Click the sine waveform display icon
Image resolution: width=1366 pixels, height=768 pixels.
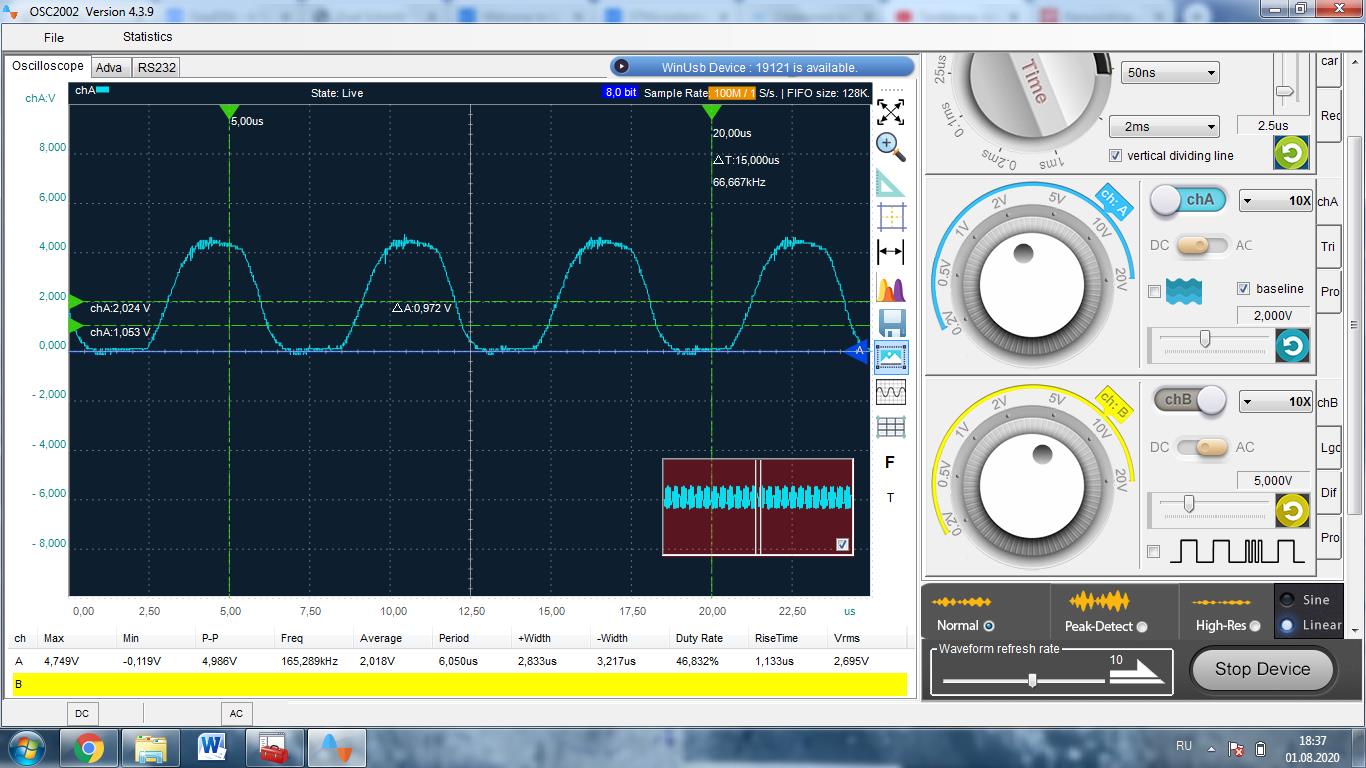click(890, 393)
